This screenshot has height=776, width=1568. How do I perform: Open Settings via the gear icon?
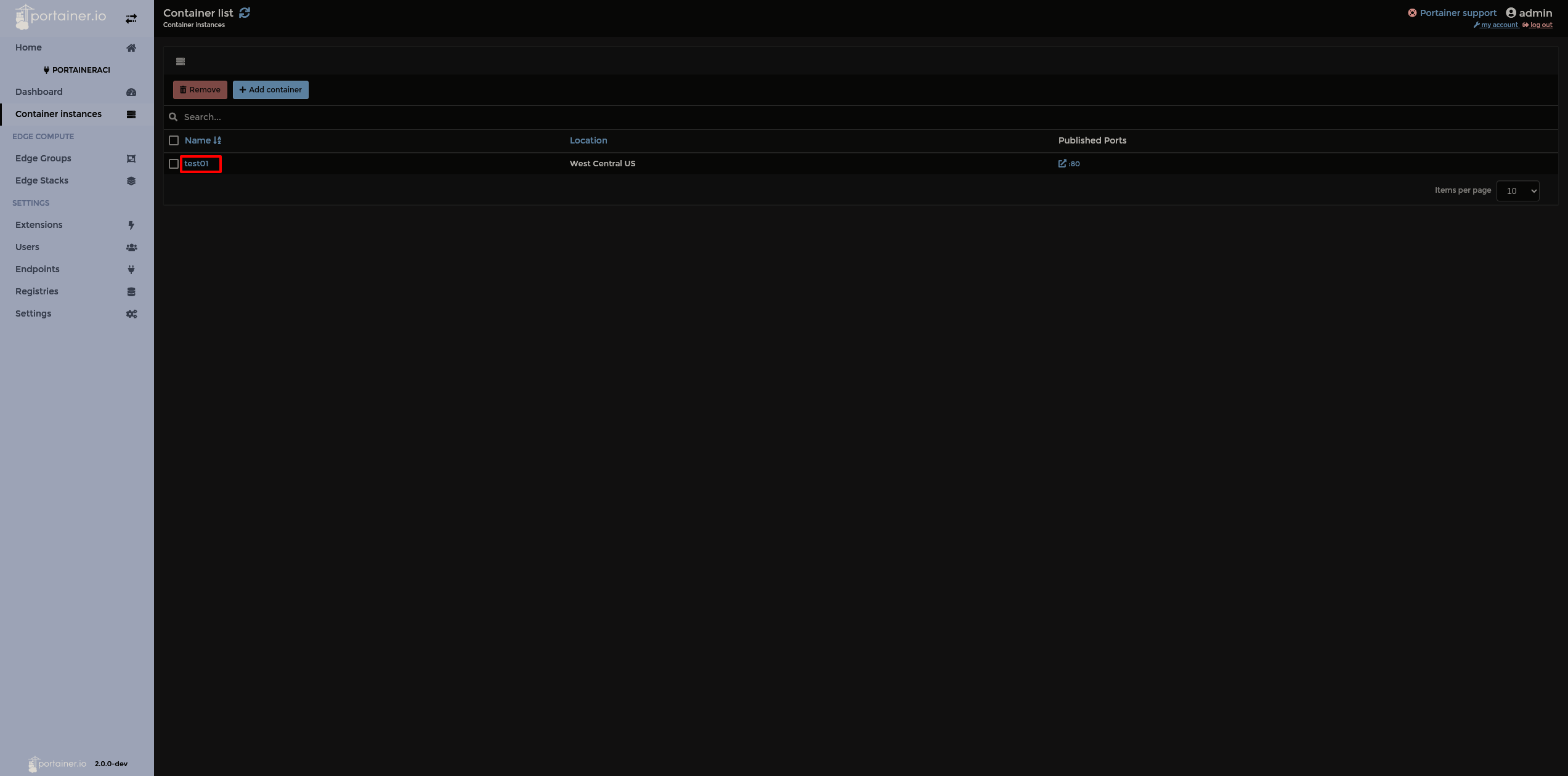(x=131, y=313)
